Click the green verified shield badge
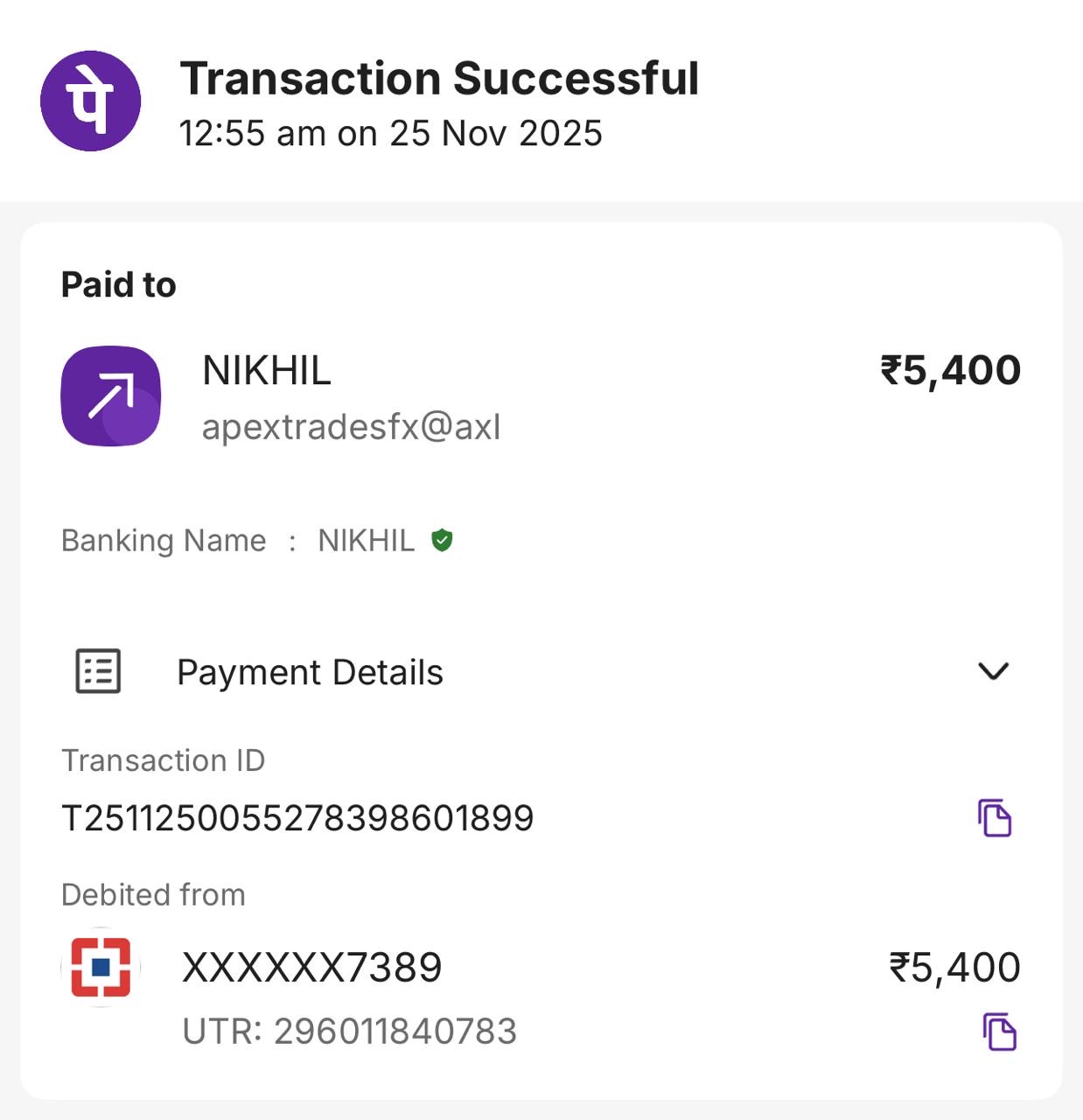This screenshot has width=1083, height=1120. pyautogui.click(x=442, y=541)
